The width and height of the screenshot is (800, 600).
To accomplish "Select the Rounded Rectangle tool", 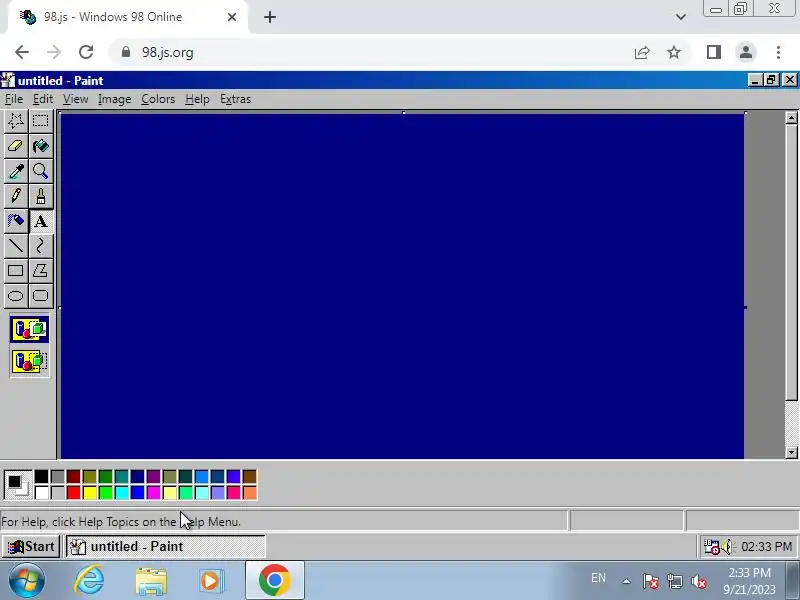I will (41, 296).
